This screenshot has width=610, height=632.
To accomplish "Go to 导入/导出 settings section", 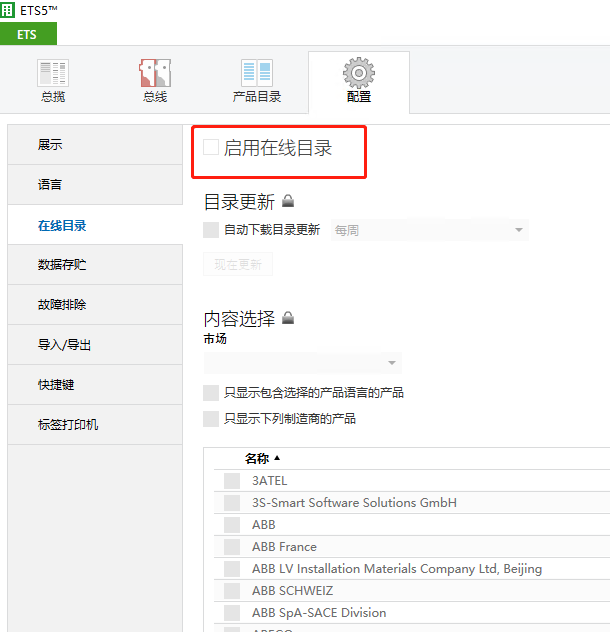I will [64, 345].
